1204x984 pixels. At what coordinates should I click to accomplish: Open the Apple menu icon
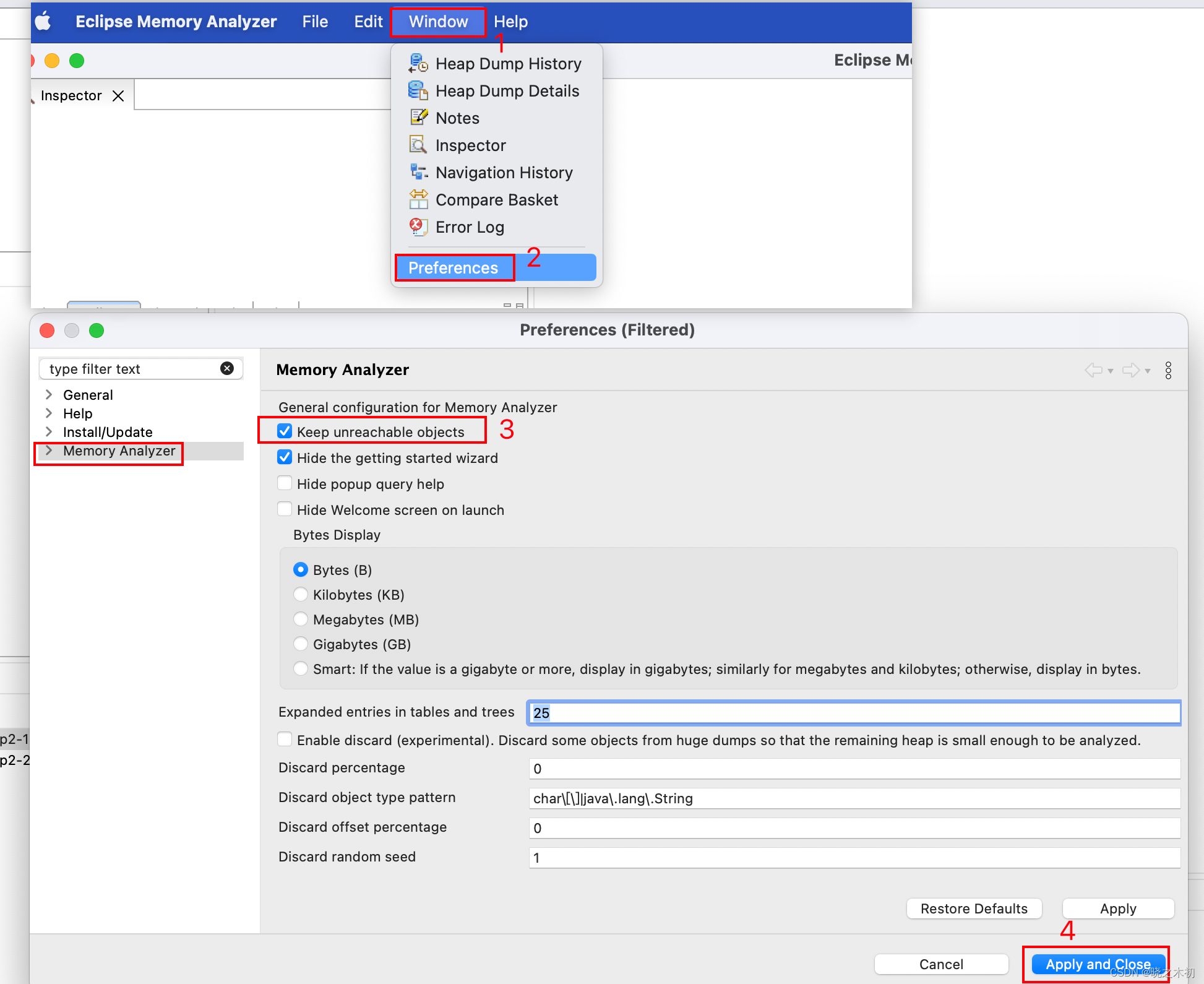pyautogui.click(x=43, y=22)
